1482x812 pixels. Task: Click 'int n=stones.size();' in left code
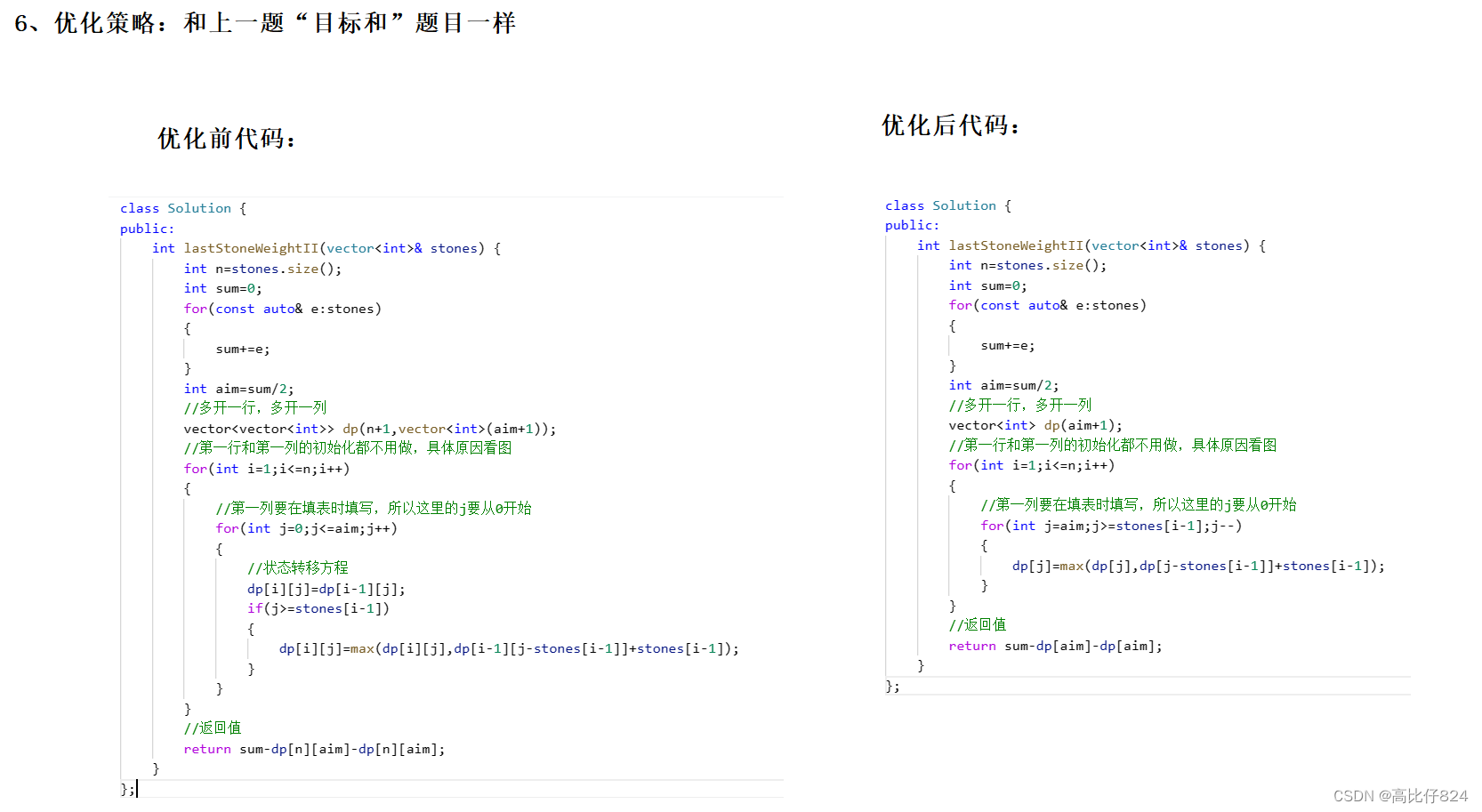(x=262, y=269)
